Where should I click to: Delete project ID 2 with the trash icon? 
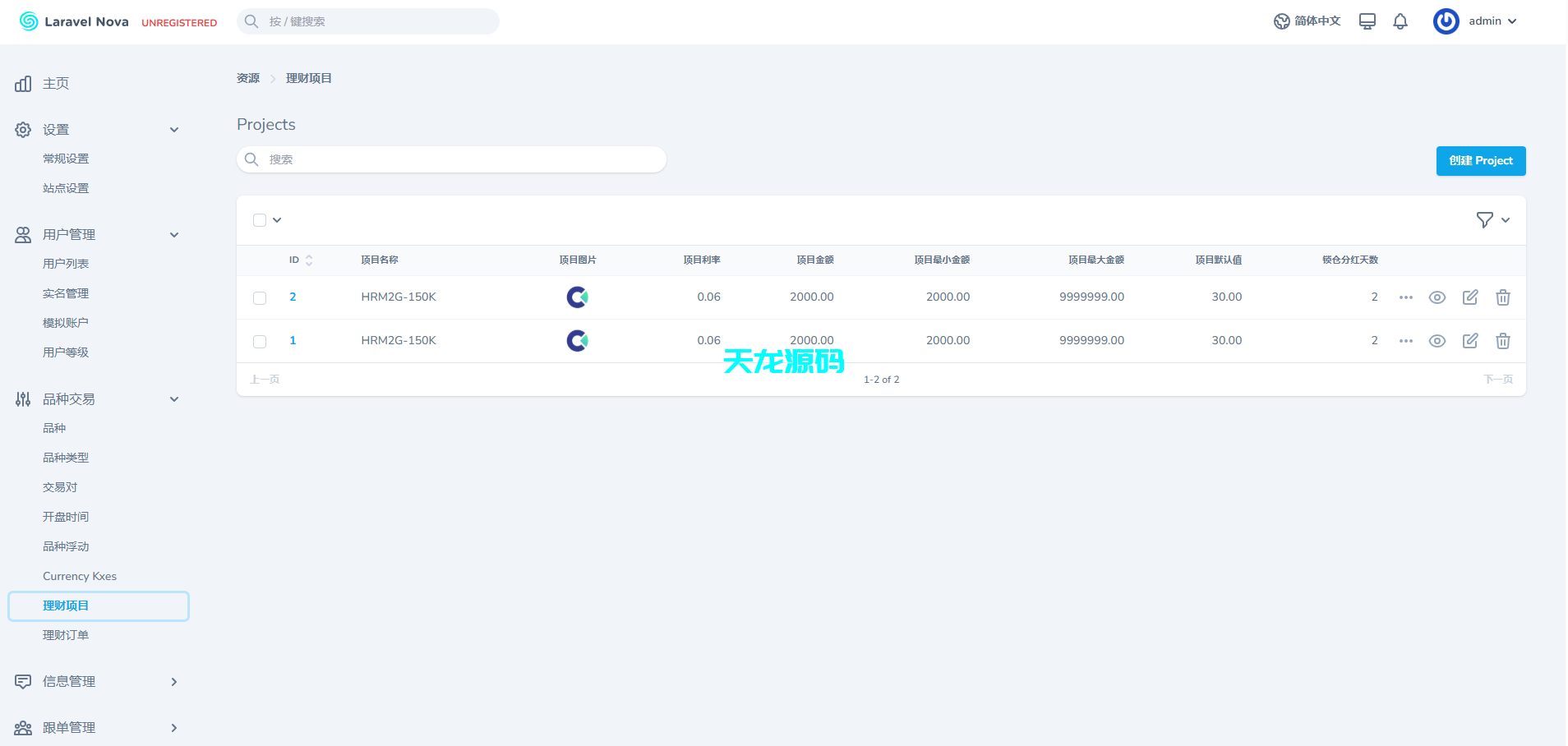1503,297
